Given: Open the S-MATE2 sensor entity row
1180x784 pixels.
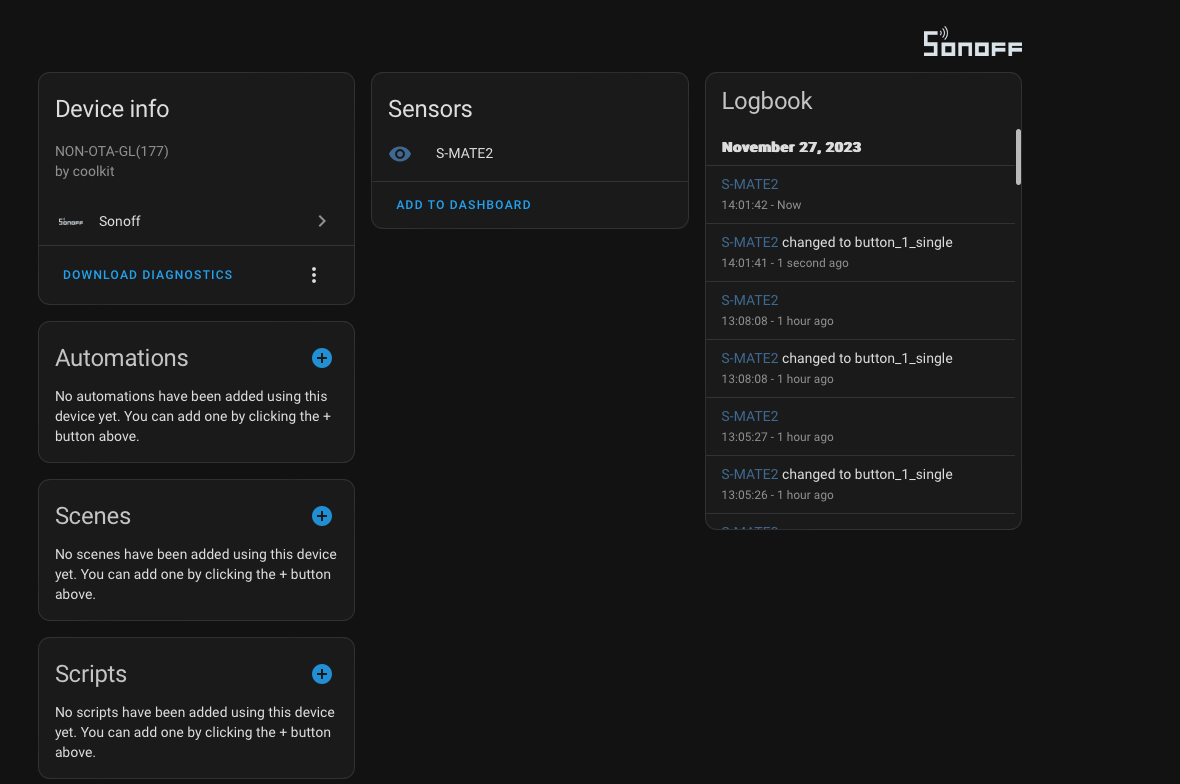Looking at the screenshot, I should [x=530, y=154].
